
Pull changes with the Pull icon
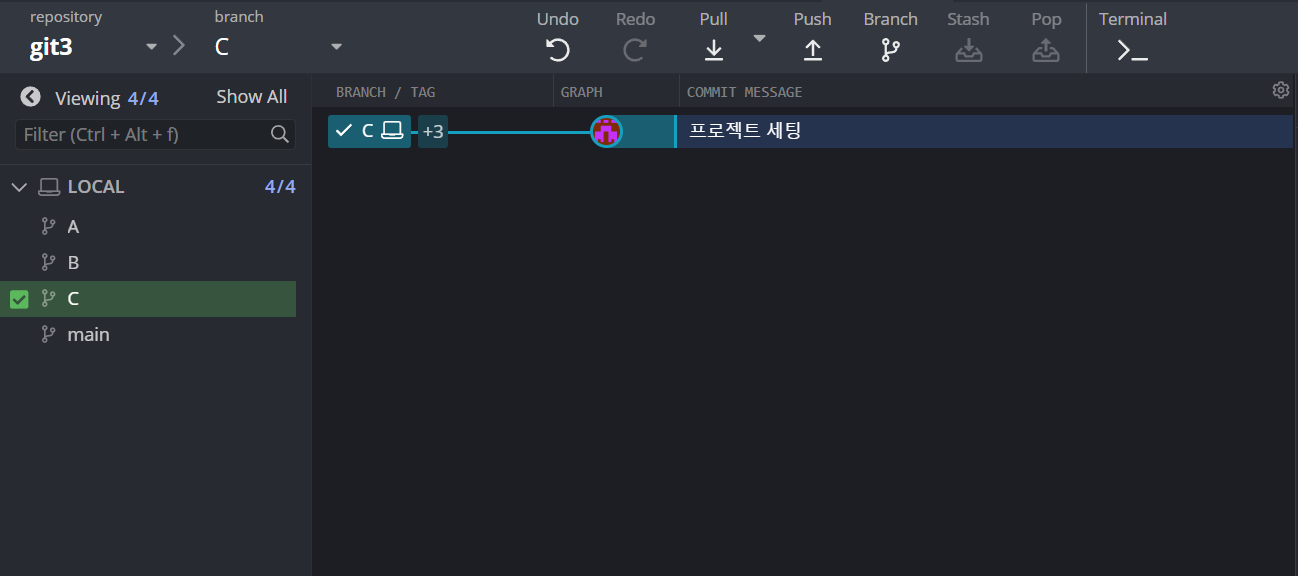pyautogui.click(x=713, y=50)
